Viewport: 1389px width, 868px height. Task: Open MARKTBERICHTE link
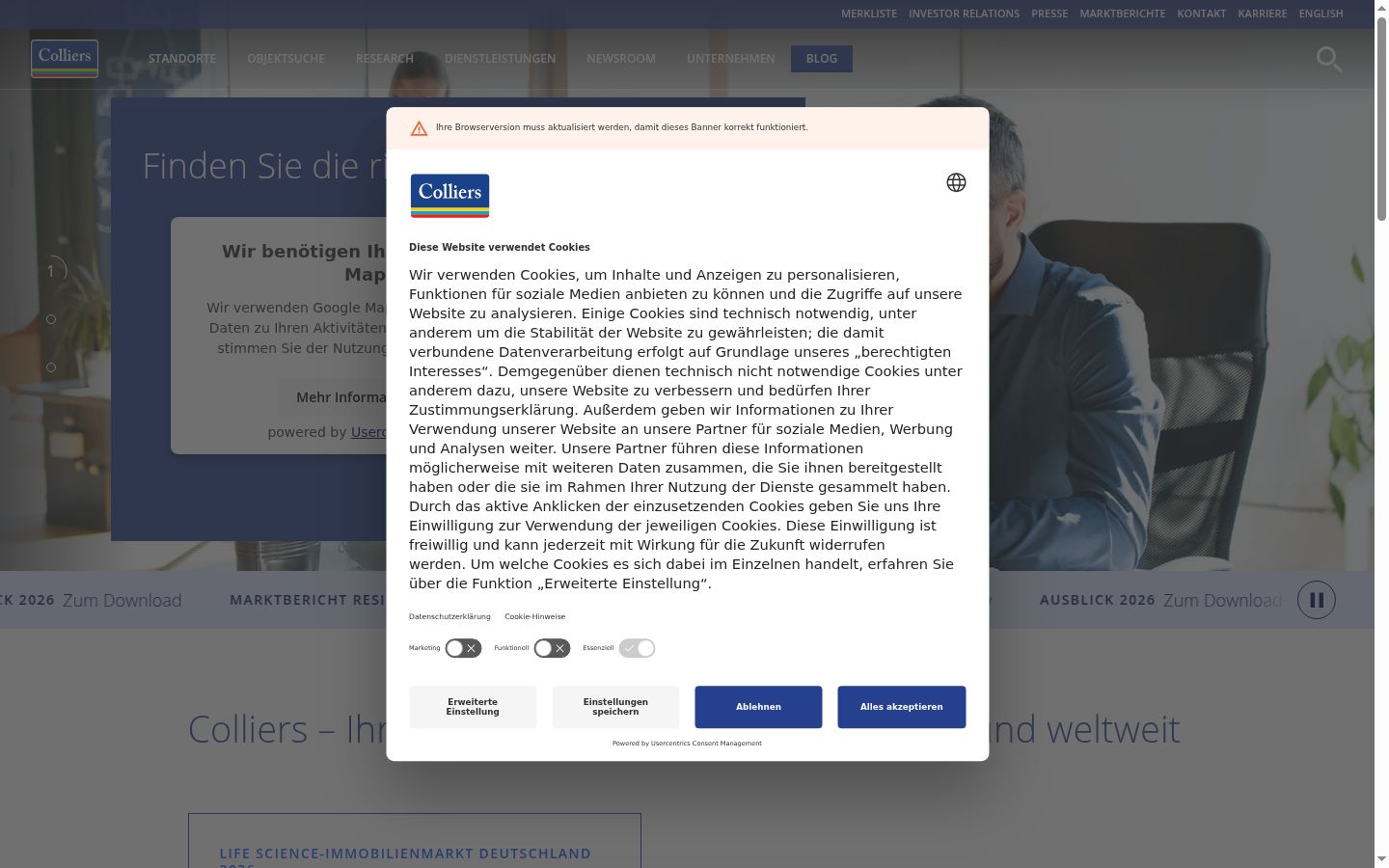point(1123,14)
